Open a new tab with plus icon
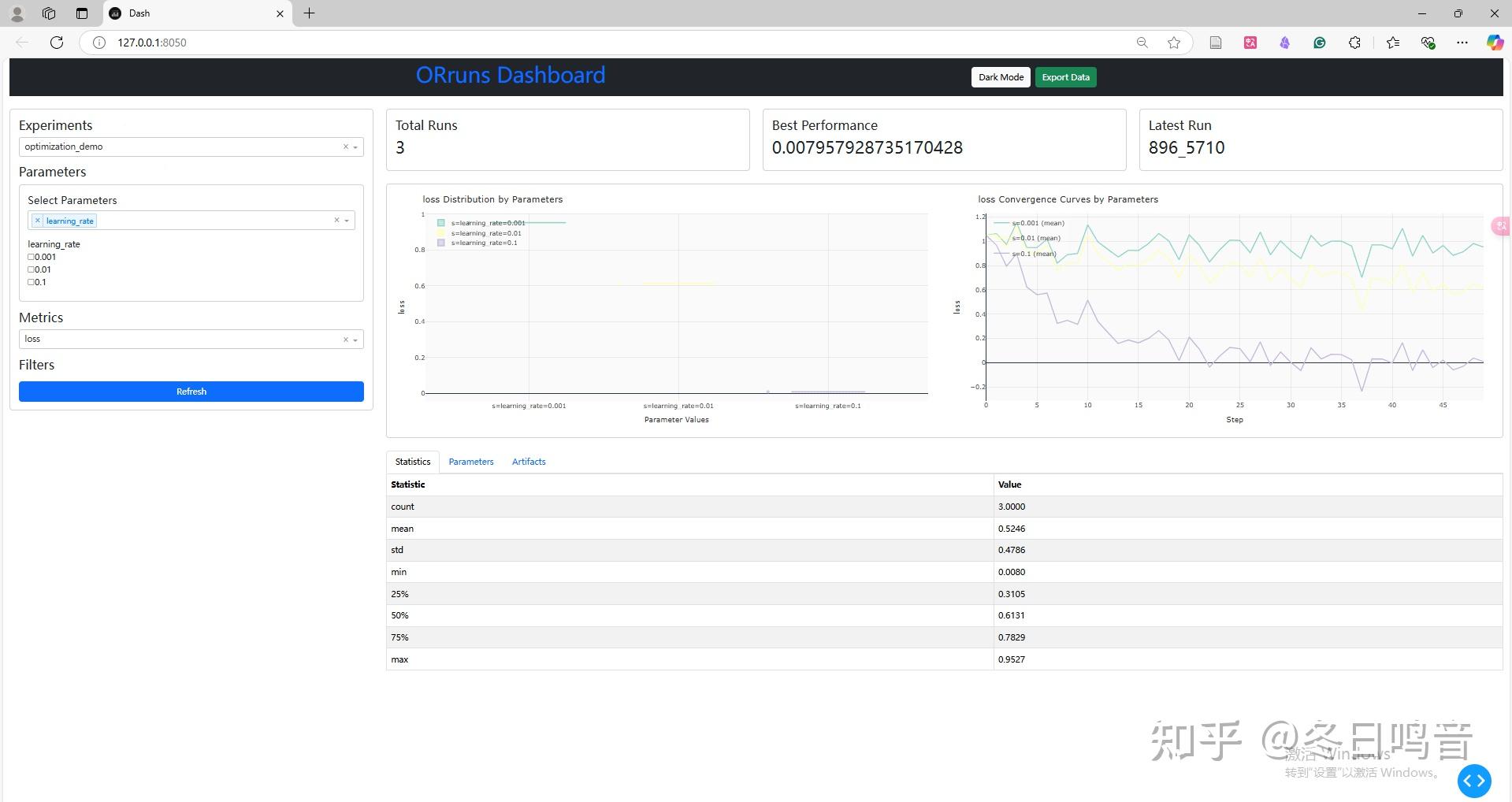 310,13
